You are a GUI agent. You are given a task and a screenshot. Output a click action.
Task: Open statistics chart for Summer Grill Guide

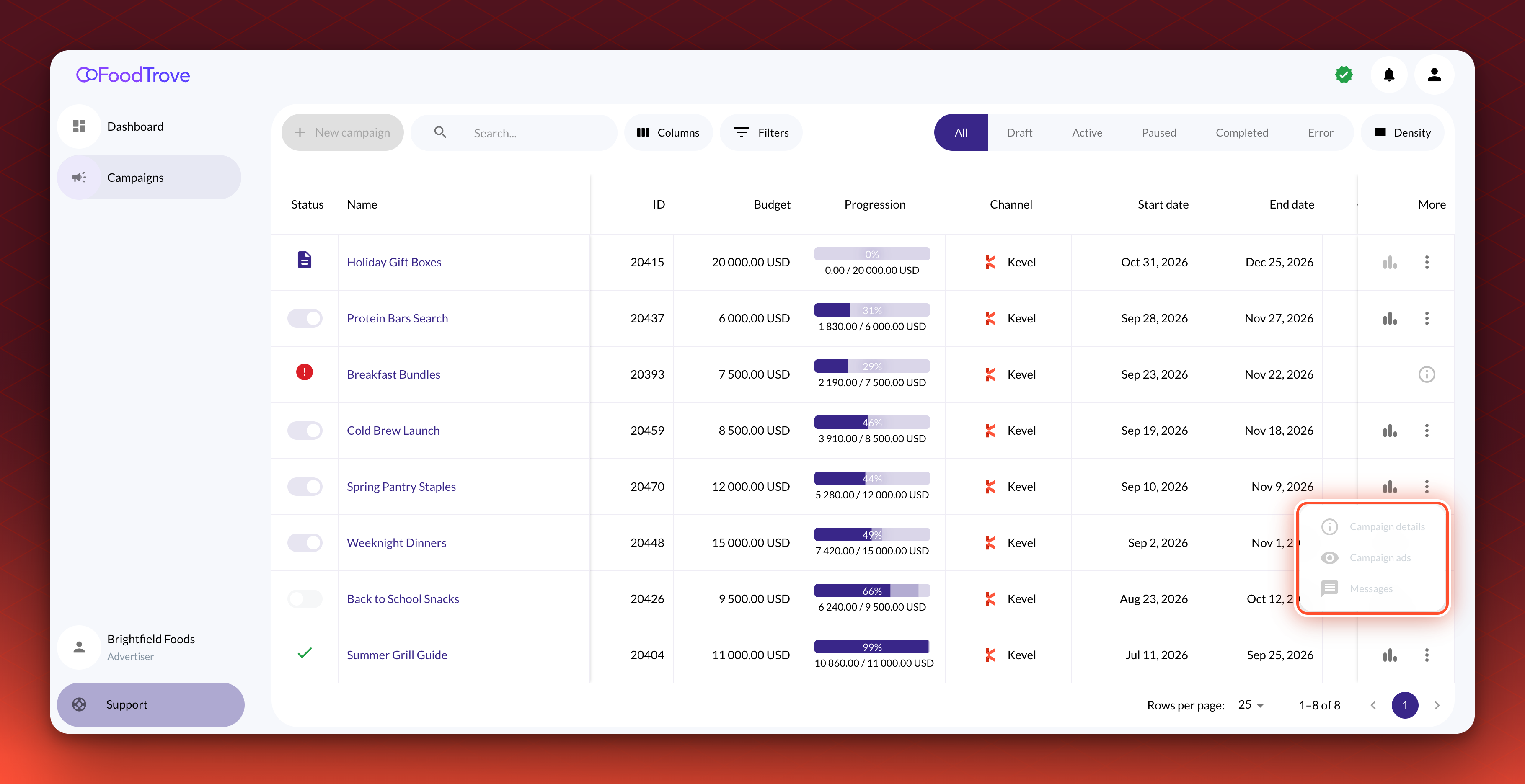pos(1389,655)
